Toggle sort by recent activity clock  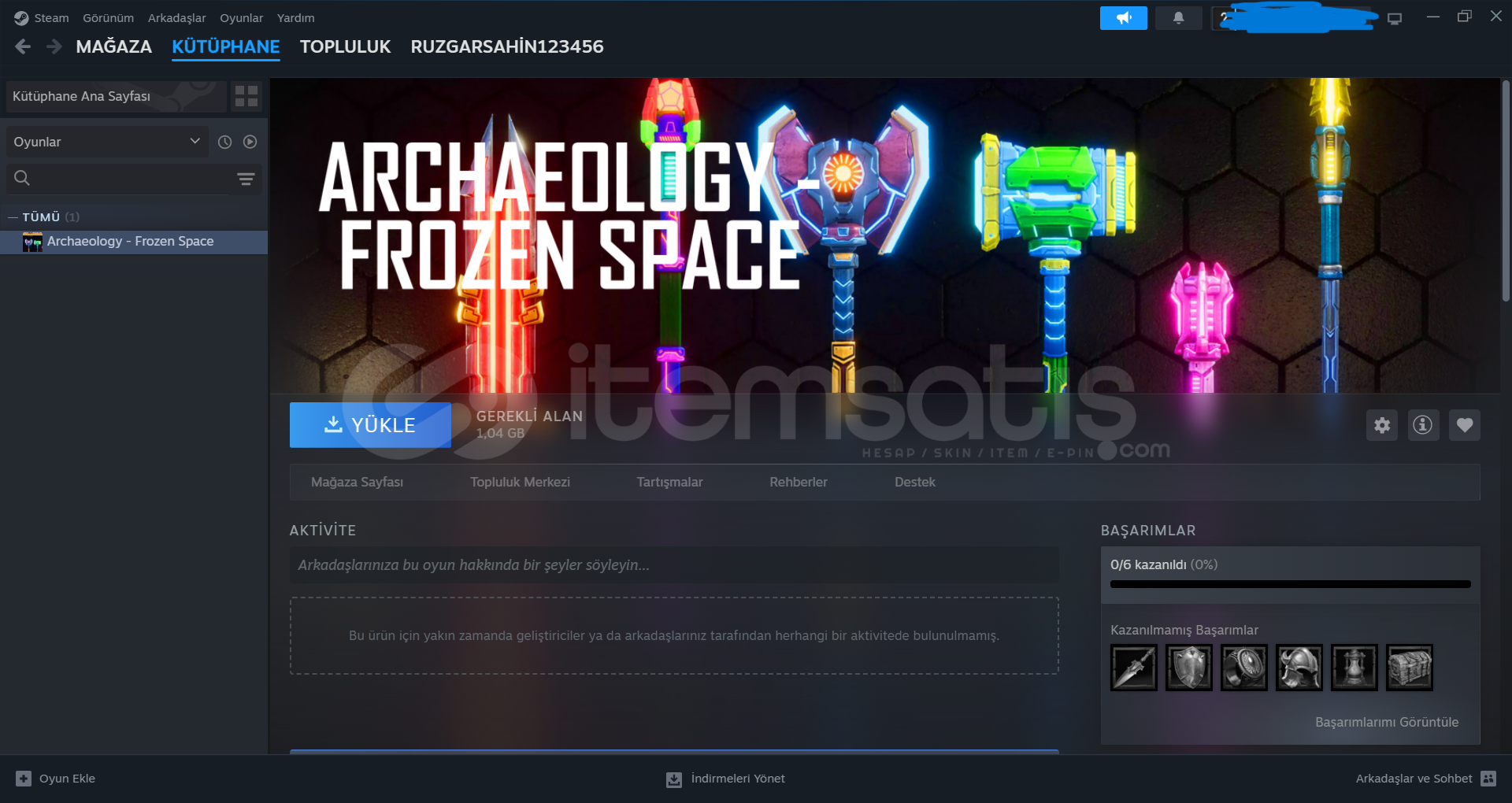225,142
